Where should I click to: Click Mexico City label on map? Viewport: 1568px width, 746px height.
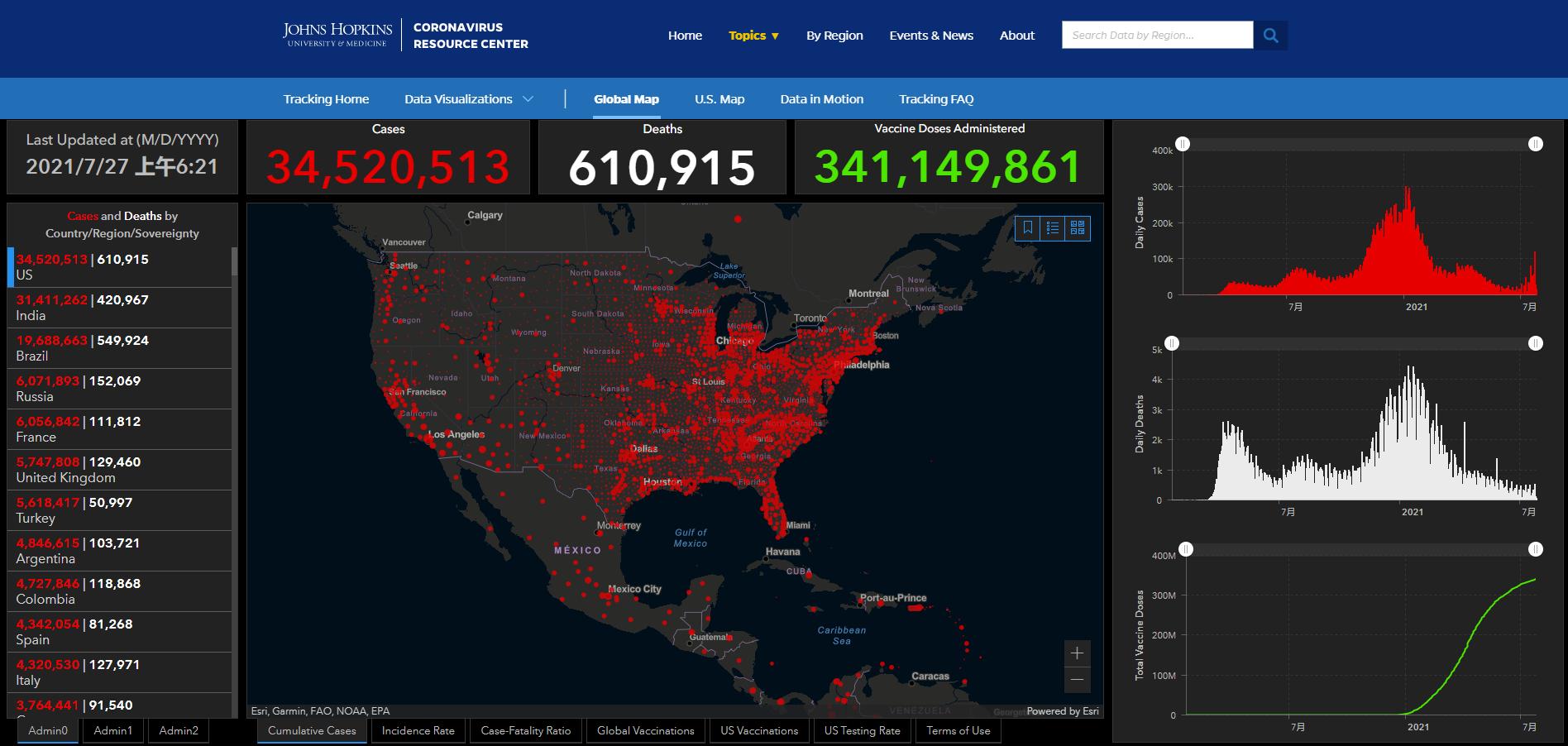634,589
